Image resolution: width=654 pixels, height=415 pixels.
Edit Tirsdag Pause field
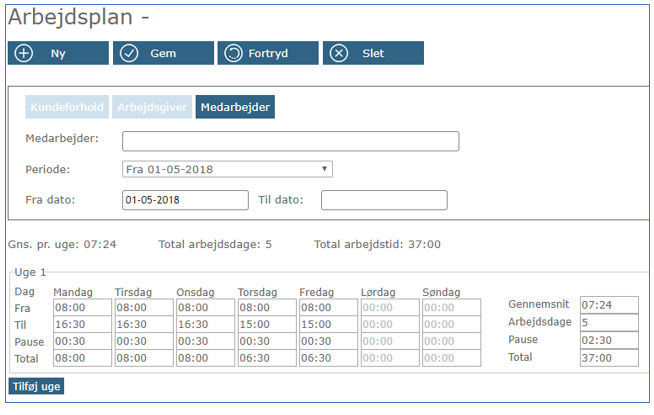click(x=144, y=341)
